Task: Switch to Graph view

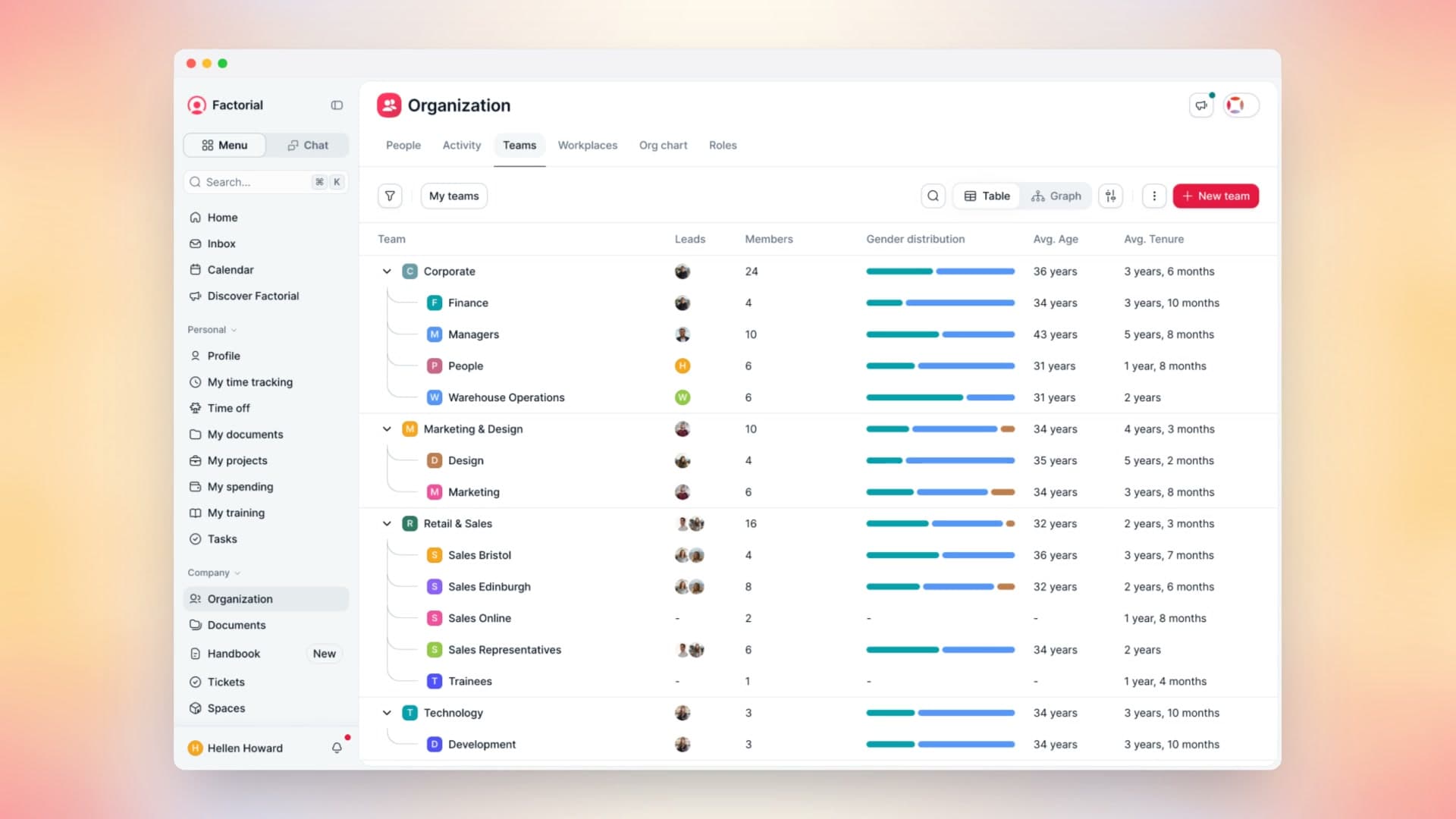Action: click(1056, 196)
